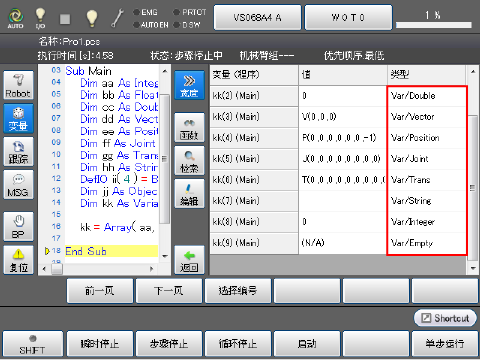Click code editor scroll up arrow
The width and height of the screenshot is (480, 360).
165,71
